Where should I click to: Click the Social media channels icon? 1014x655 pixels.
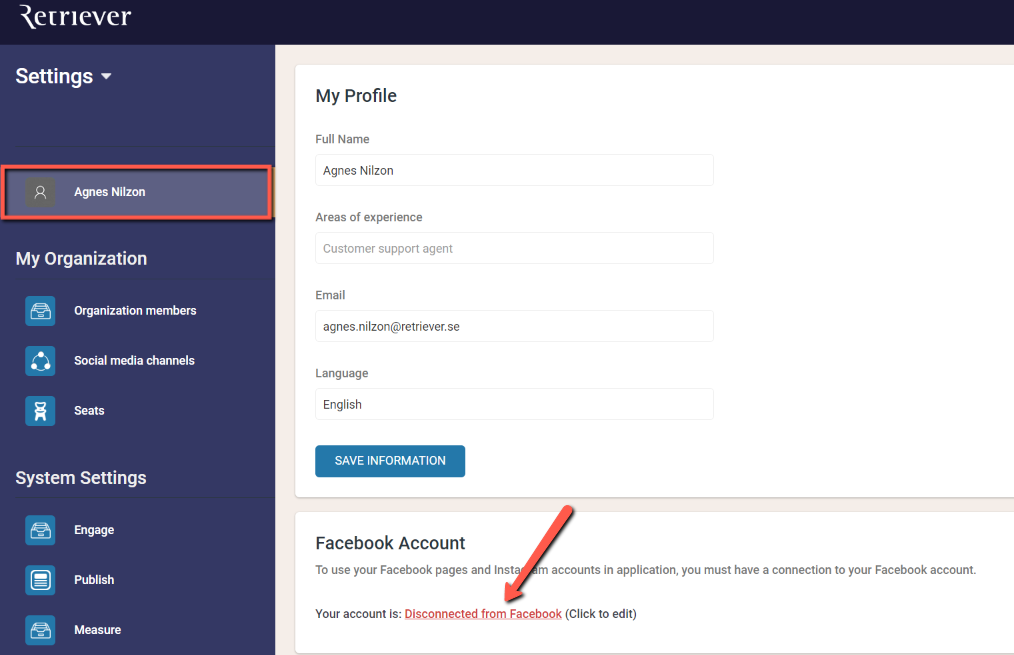(40, 361)
